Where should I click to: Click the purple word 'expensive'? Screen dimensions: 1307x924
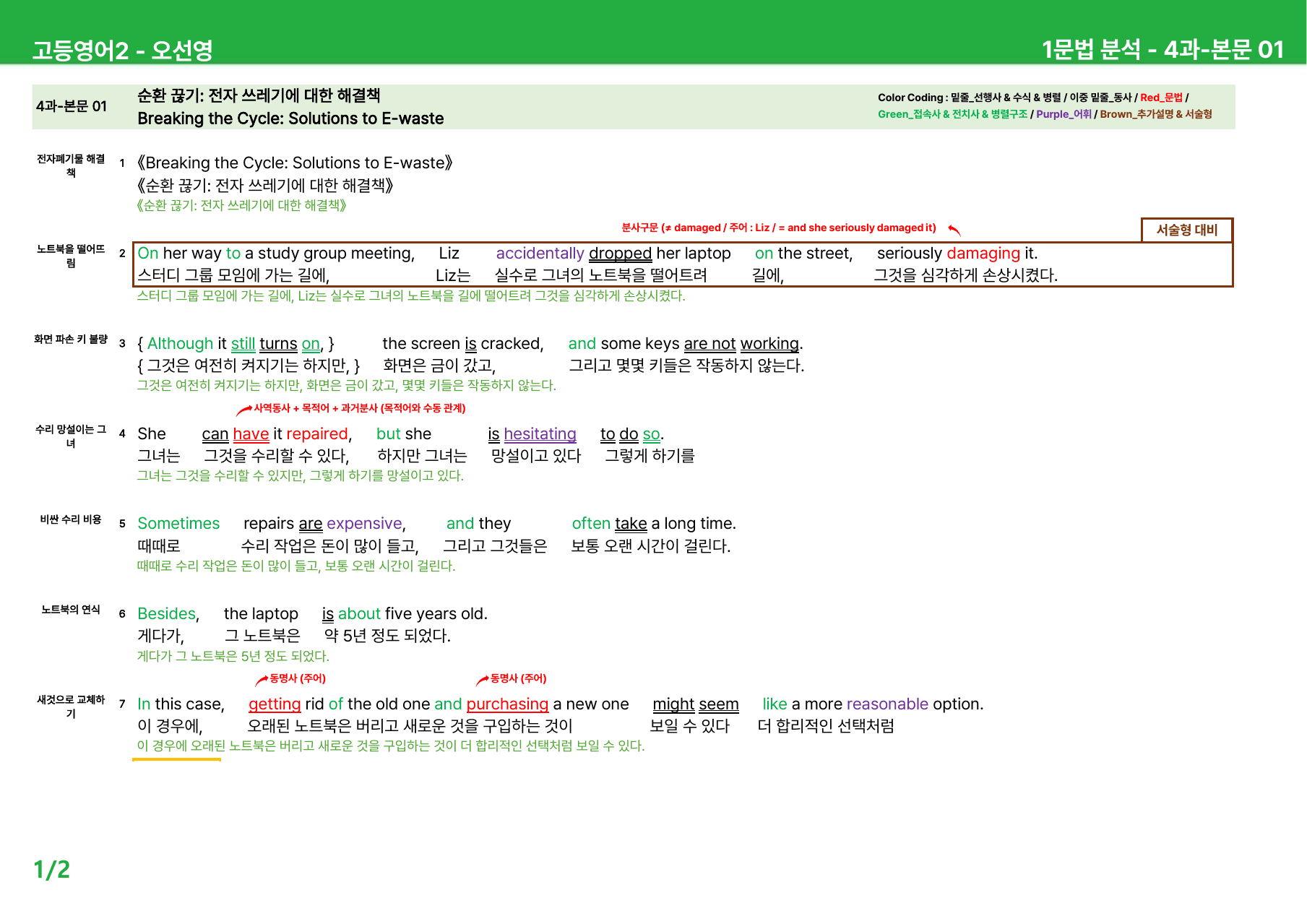pyautogui.click(x=364, y=524)
